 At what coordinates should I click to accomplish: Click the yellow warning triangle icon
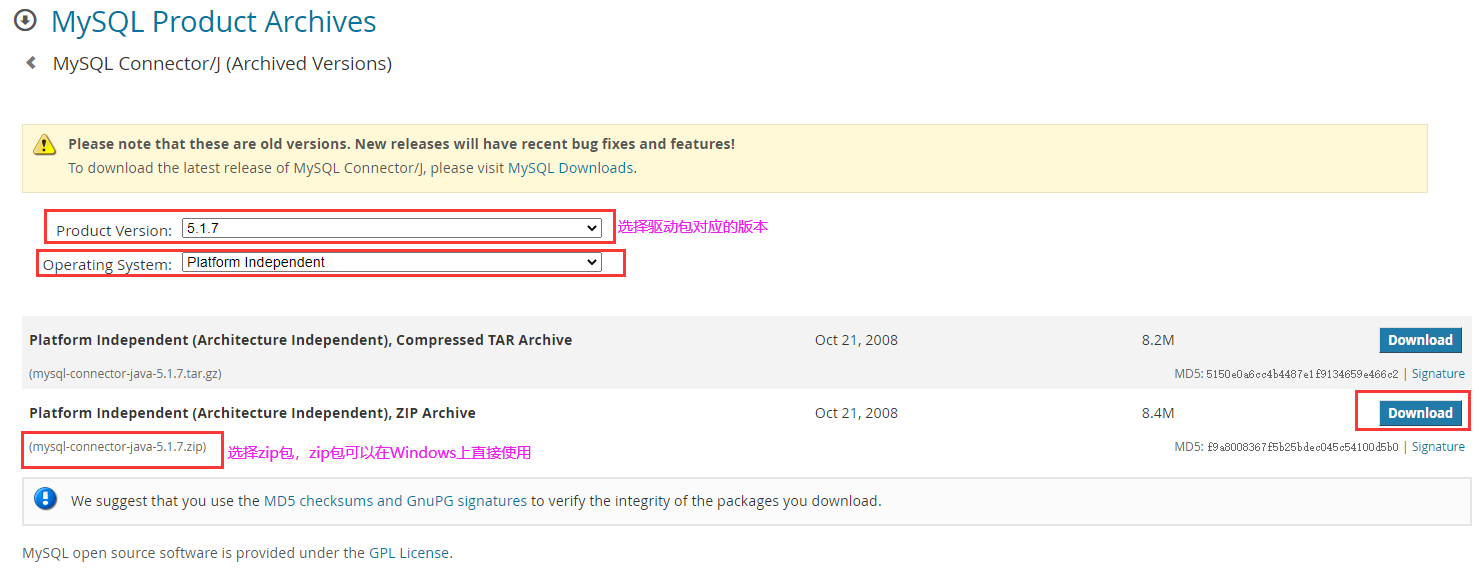click(x=45, y=145)
